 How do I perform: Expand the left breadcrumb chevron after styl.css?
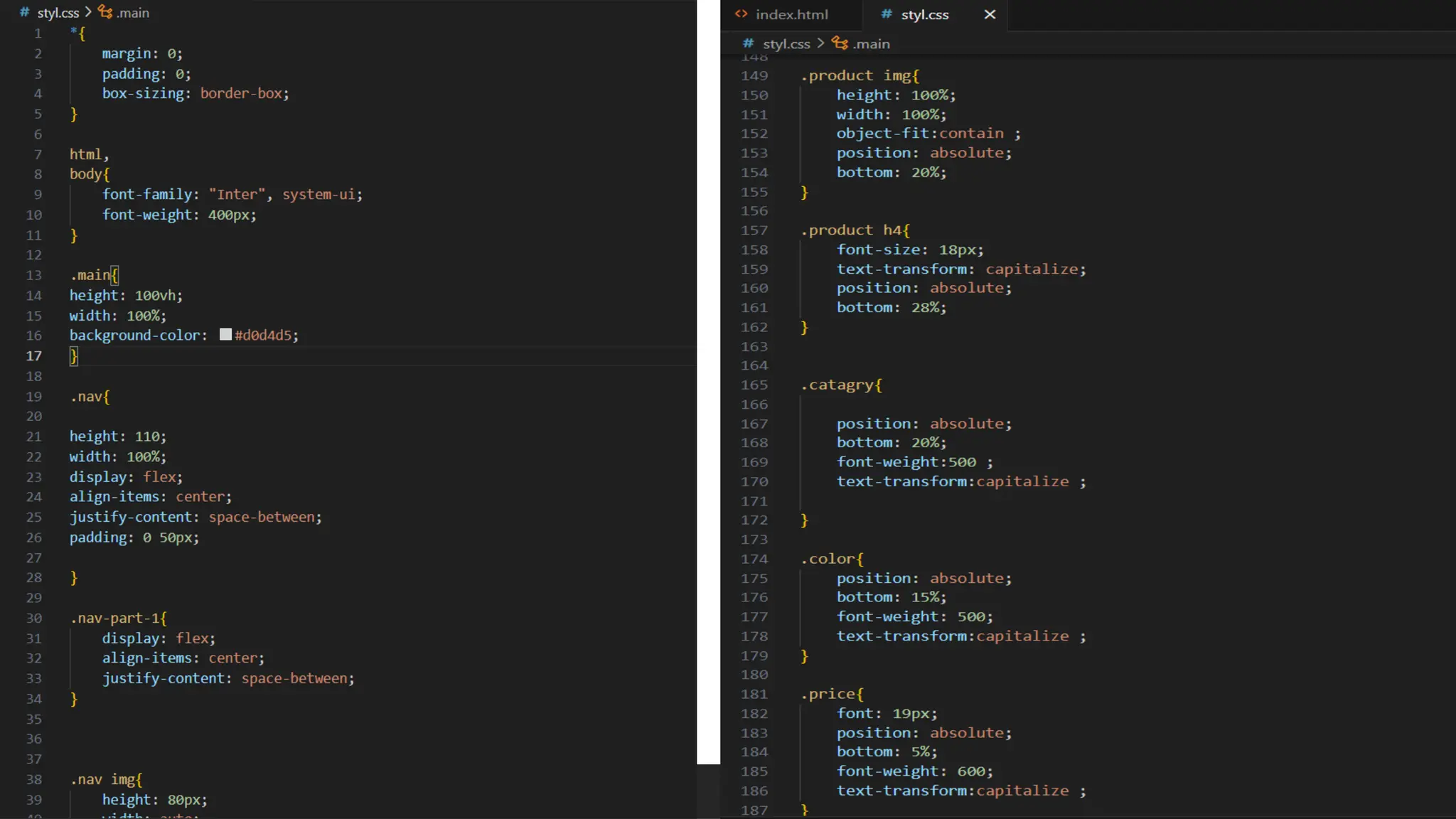coord(88,12)
